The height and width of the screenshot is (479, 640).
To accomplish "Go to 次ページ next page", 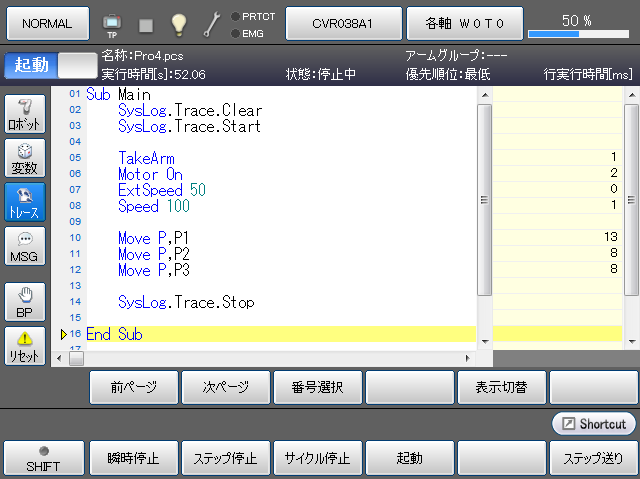I will (x=225, y=386).
